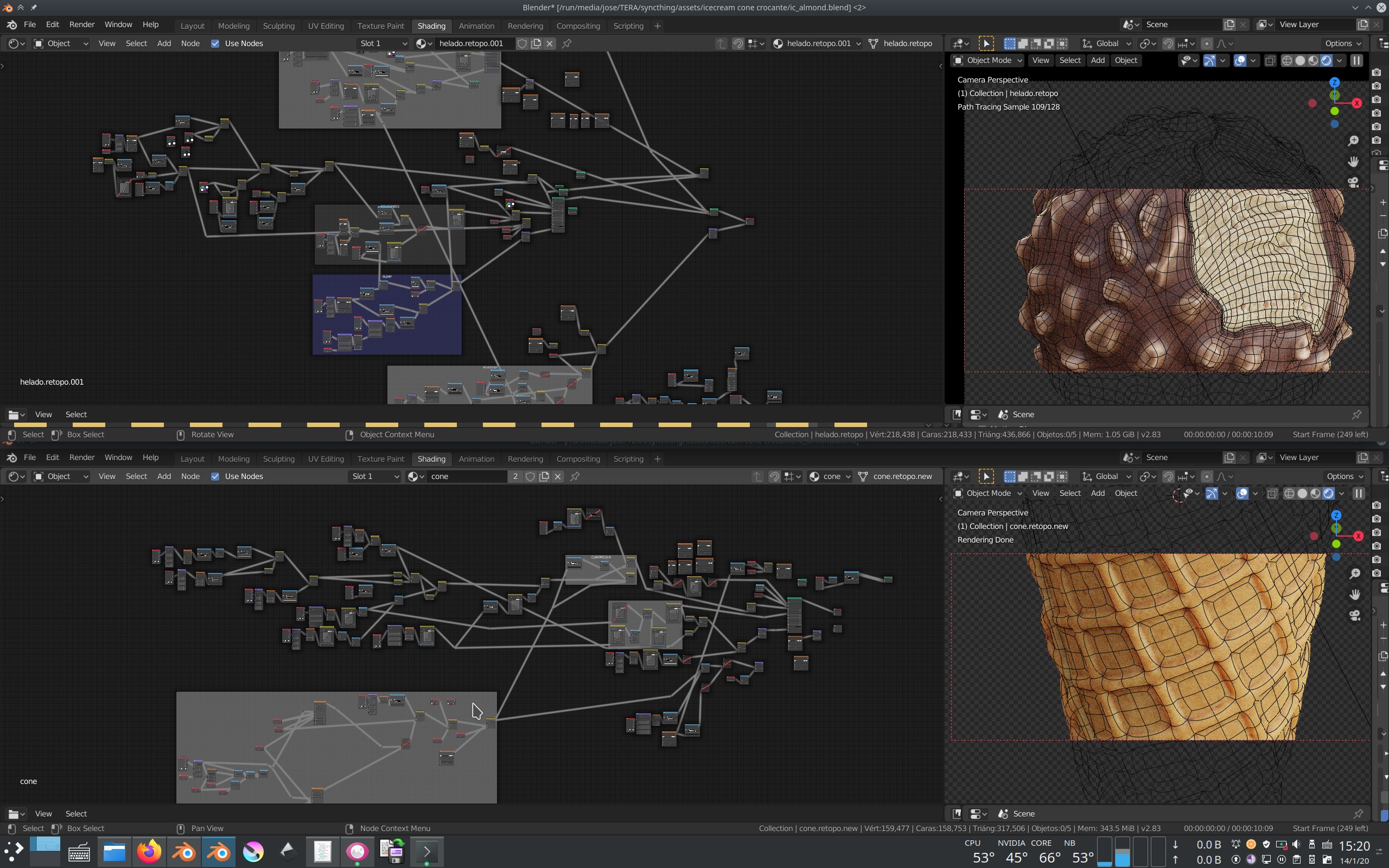Click pan hand icon in cone.retopo.new viewport
Screen dimensions: 1389x868
tap(1355, 595)
